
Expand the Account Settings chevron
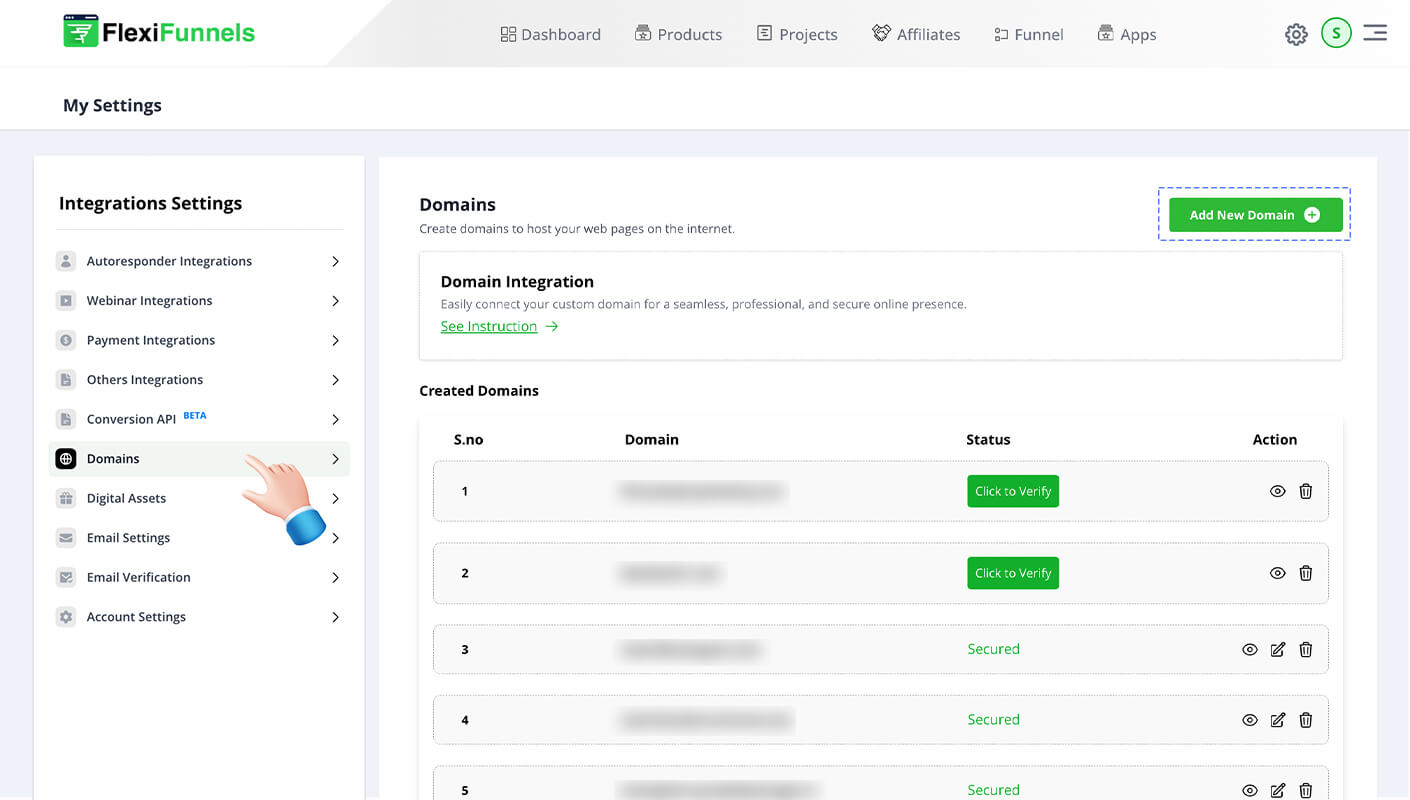click(x=335, y=617)
